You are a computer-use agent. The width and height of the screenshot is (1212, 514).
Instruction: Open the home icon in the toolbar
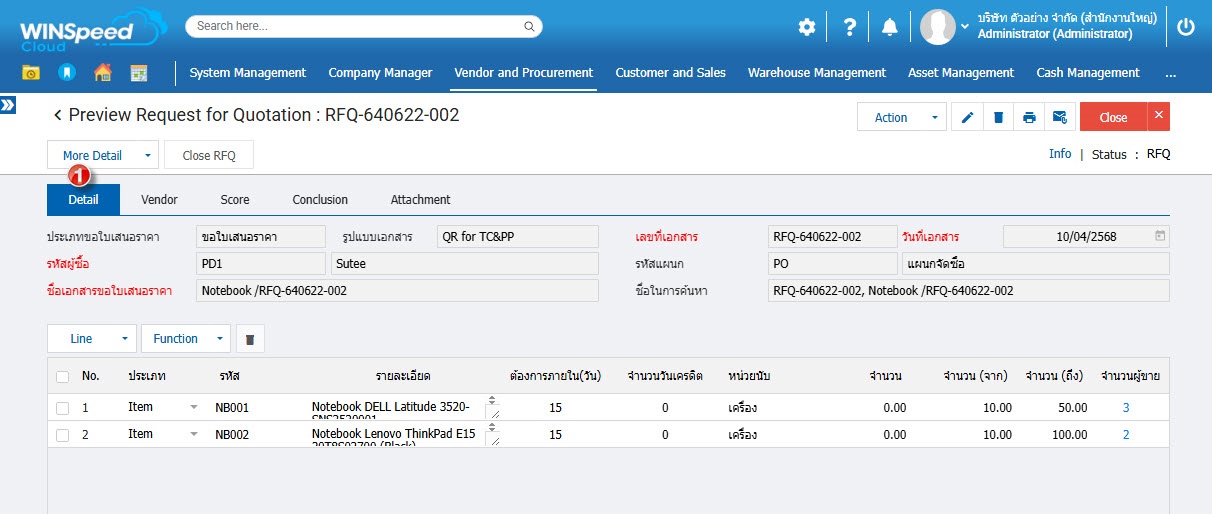coord(102,72)
